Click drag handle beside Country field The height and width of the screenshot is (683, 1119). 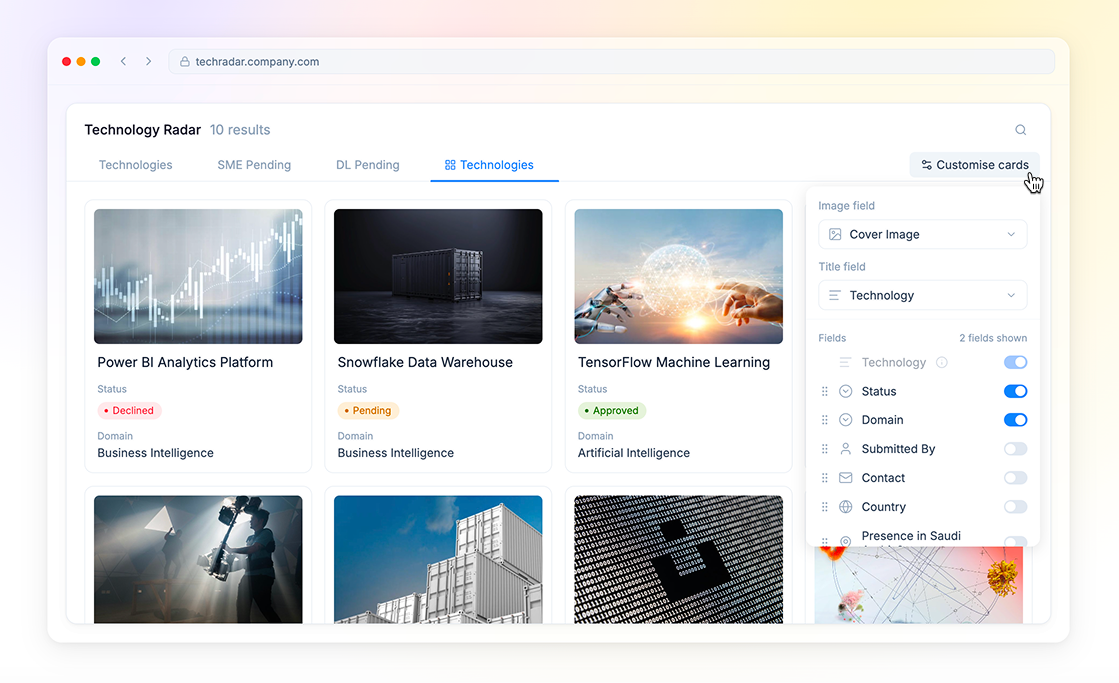click(824, 507)
